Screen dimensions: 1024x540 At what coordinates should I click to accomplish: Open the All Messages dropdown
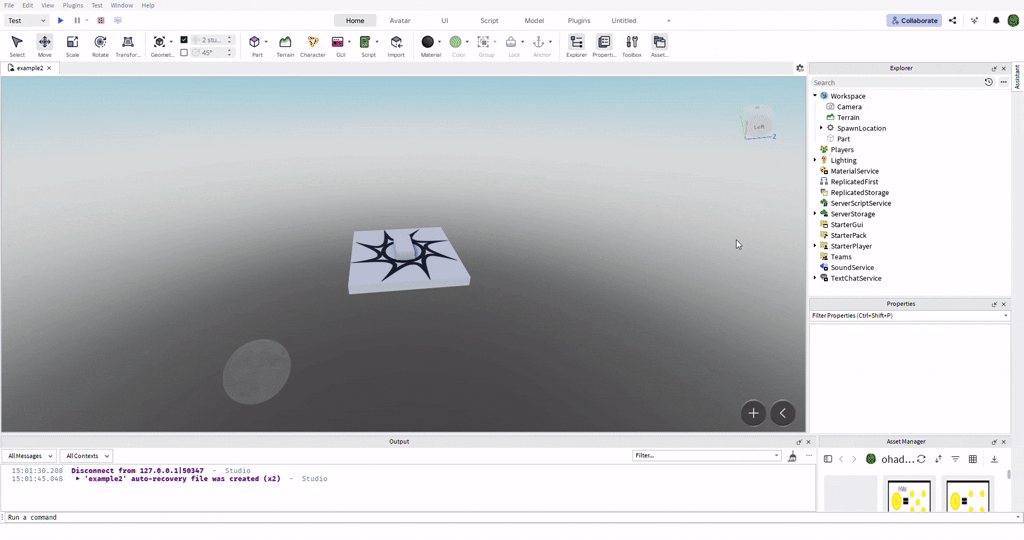pyautogui.click(x=30, y=456)
